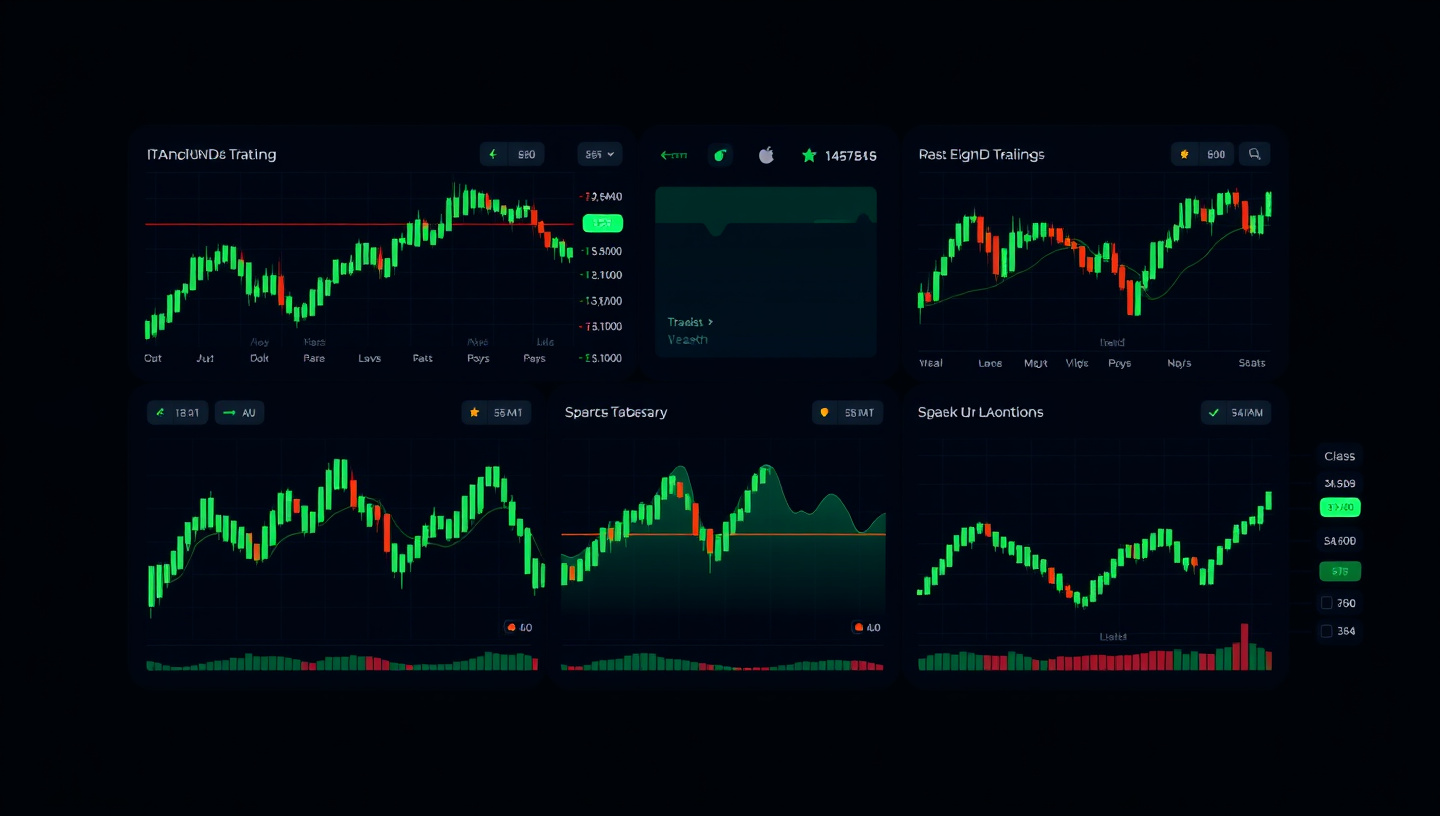
Task: Open the AU arrow selector
Action: [239, 412]
